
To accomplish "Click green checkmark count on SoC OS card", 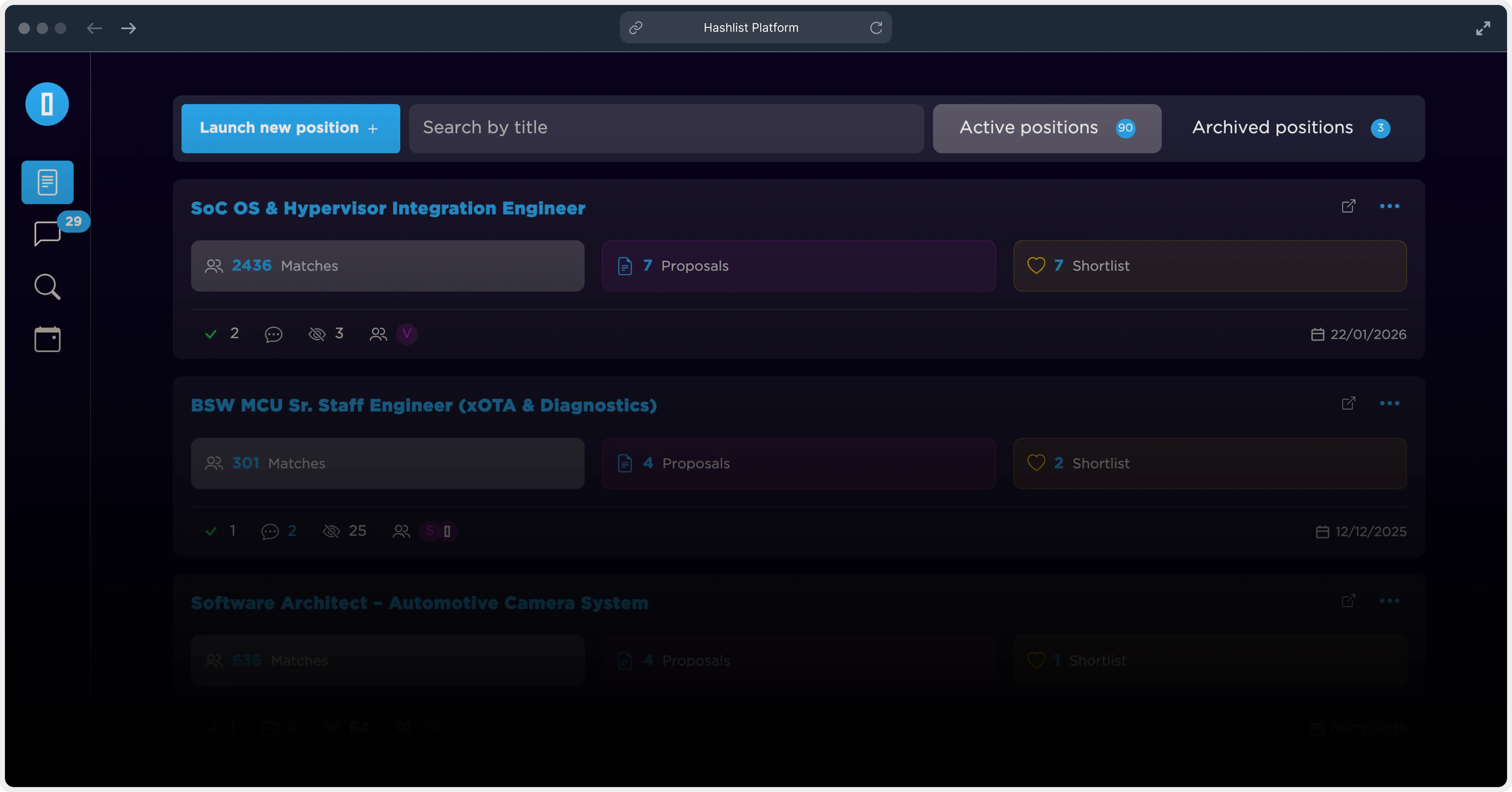I will pyautogui.click(x=211, y=334).
